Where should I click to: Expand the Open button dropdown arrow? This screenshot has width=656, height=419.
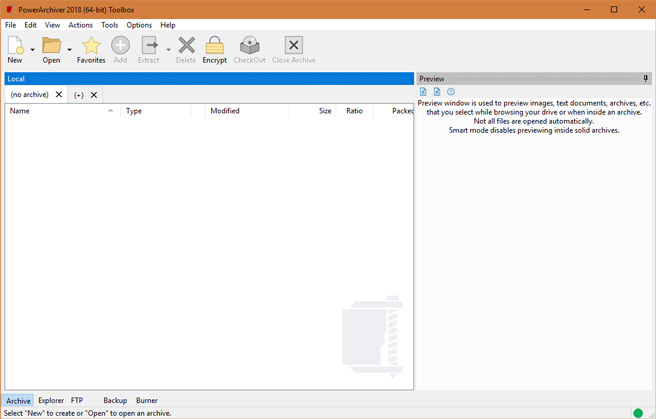69,49
